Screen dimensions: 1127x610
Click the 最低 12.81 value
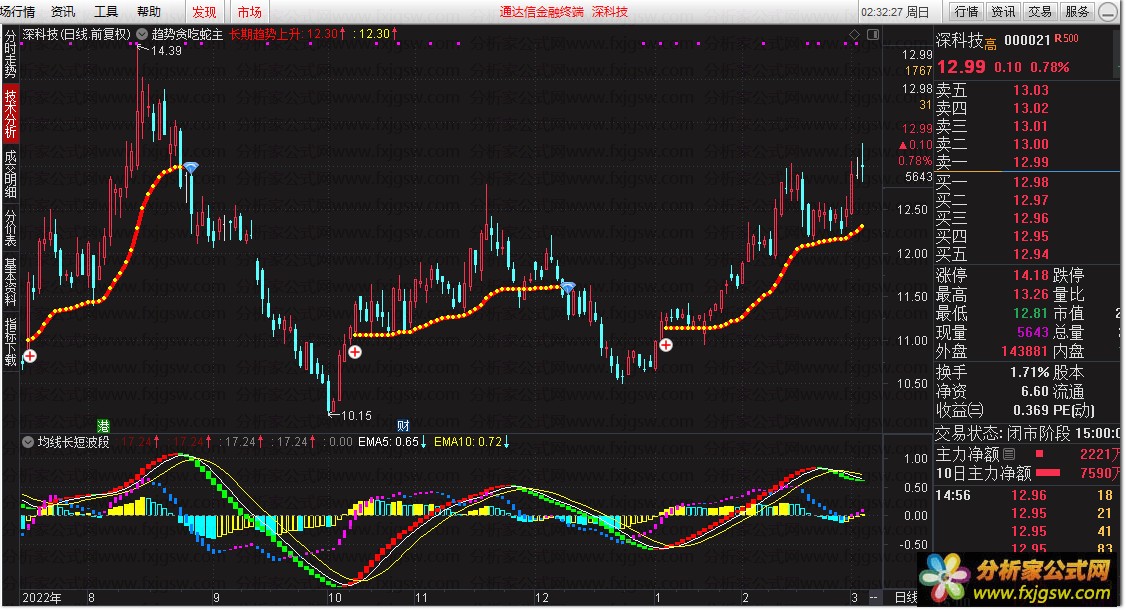[1031, 314]
